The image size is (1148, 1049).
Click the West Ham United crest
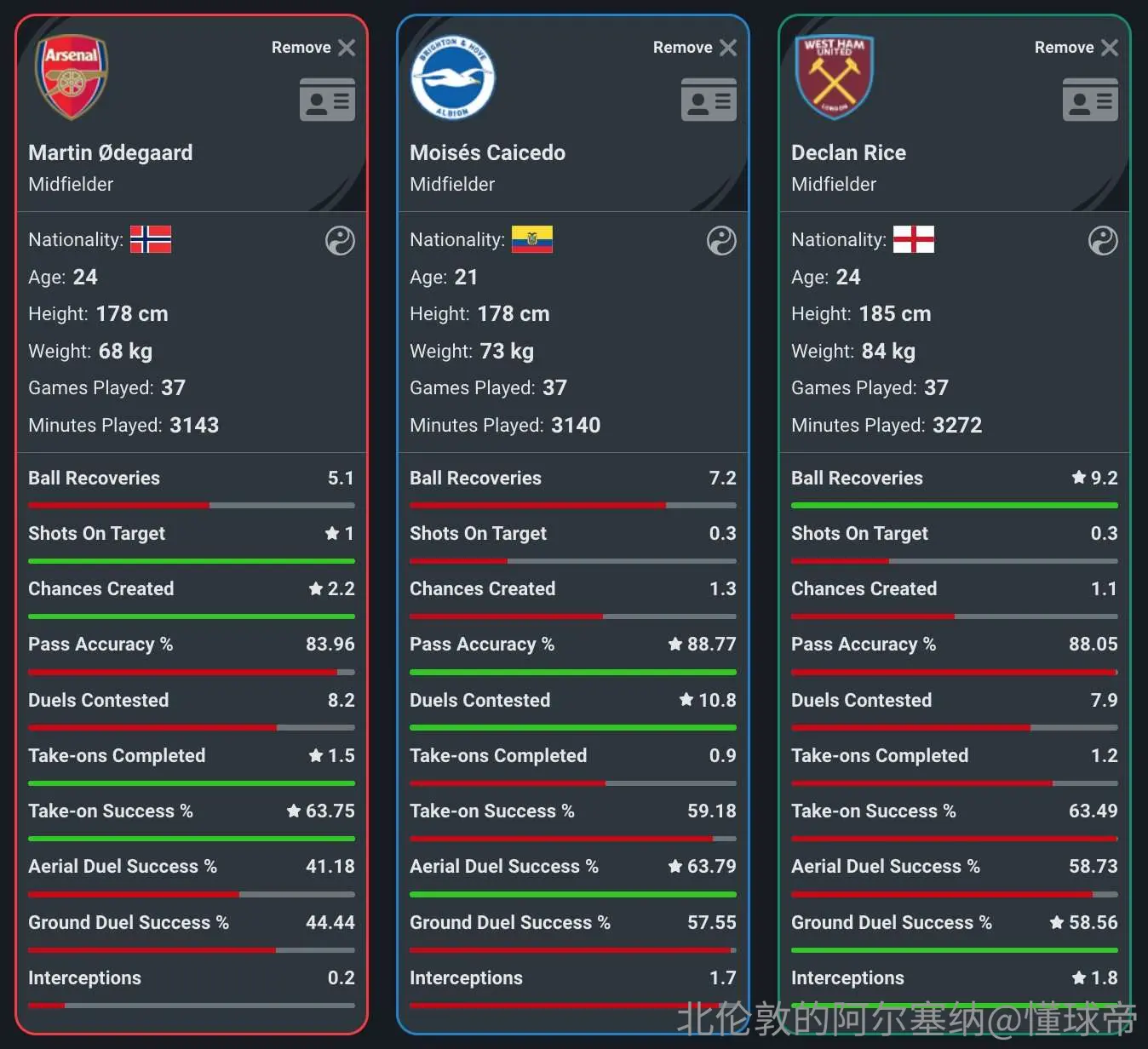[x=835, y=77]
